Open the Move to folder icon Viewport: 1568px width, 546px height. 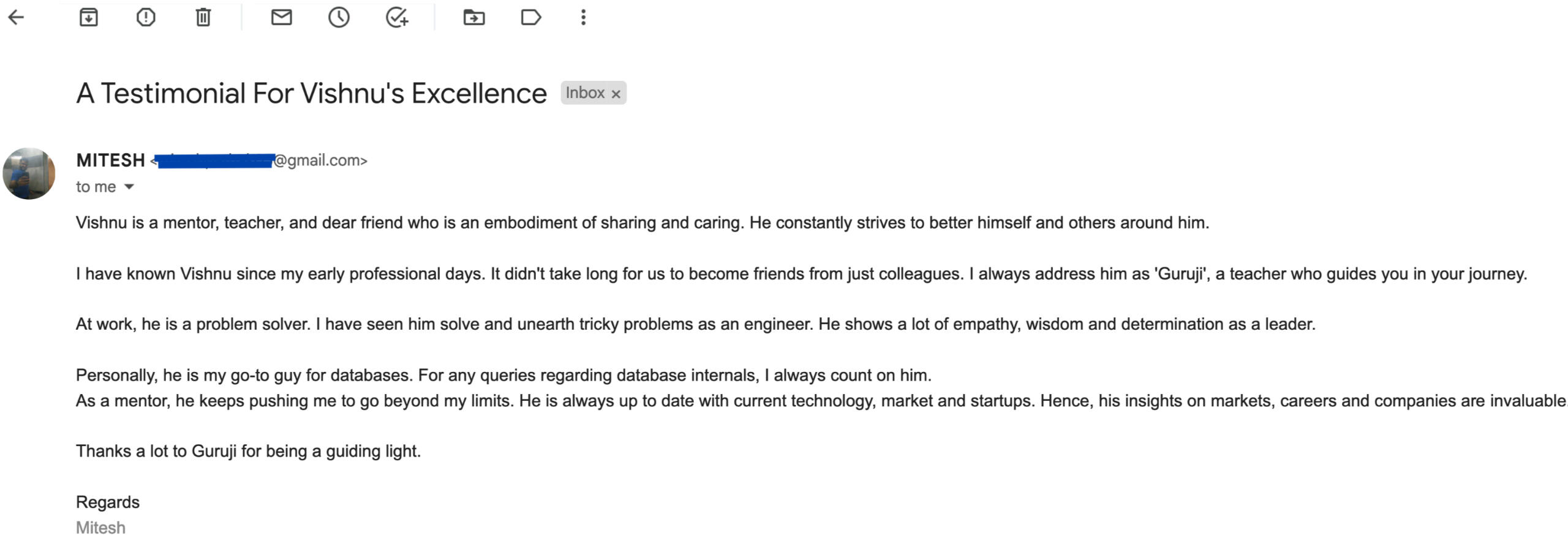pos(473,17)
